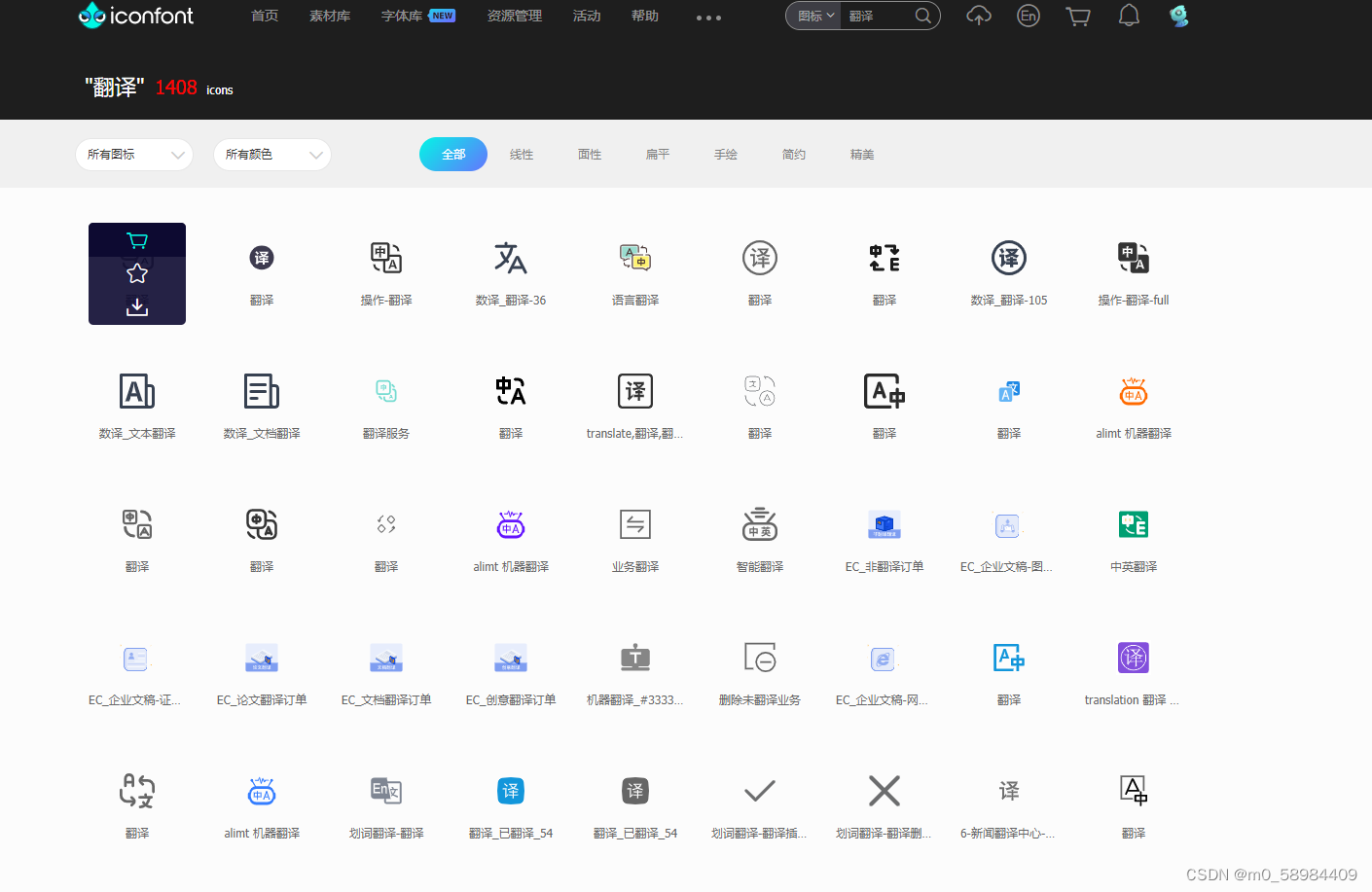Filter by 面性 style
1372x892 pixels.
click(590, 154)
